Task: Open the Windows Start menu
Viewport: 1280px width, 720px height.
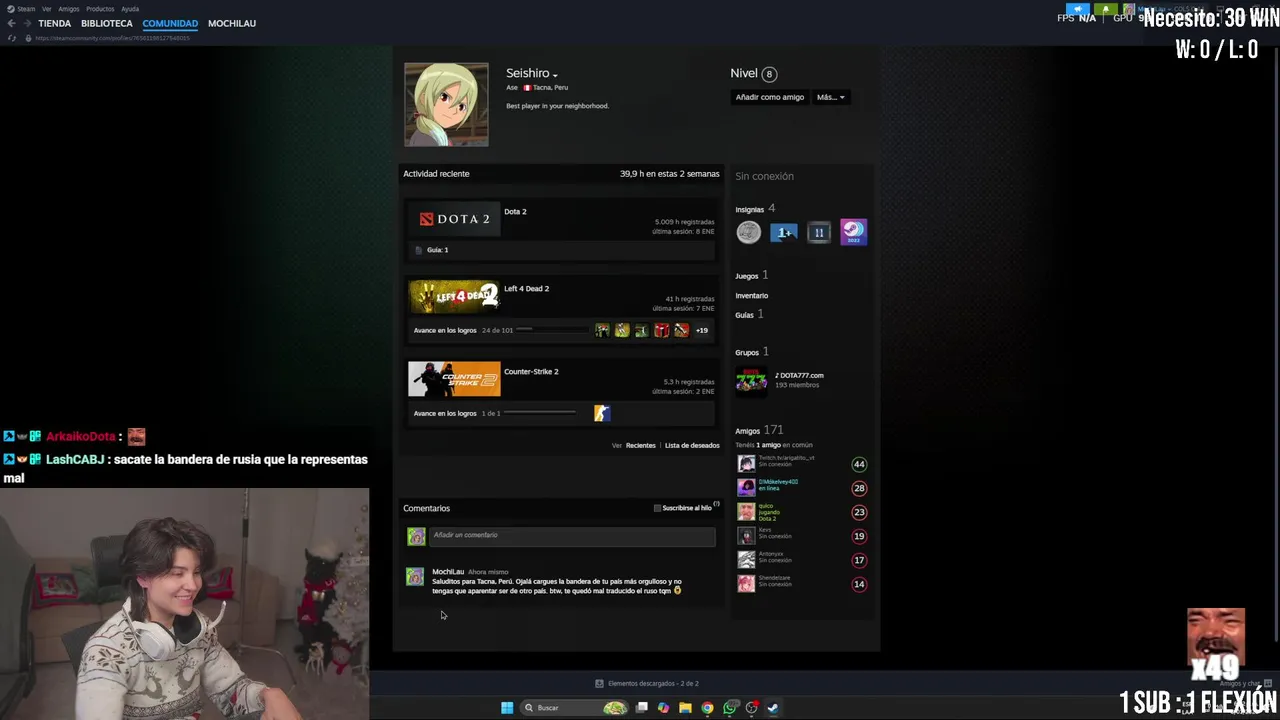Action: pos(507,708)
